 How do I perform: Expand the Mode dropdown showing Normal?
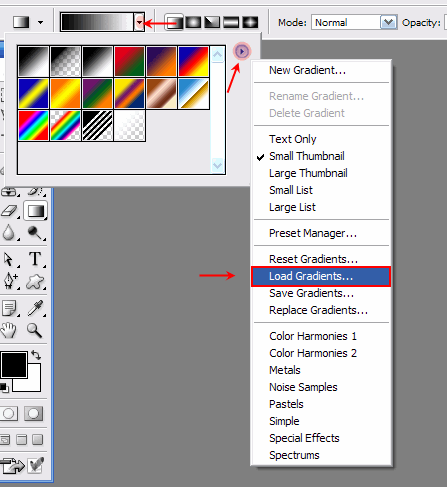point(388,22)
